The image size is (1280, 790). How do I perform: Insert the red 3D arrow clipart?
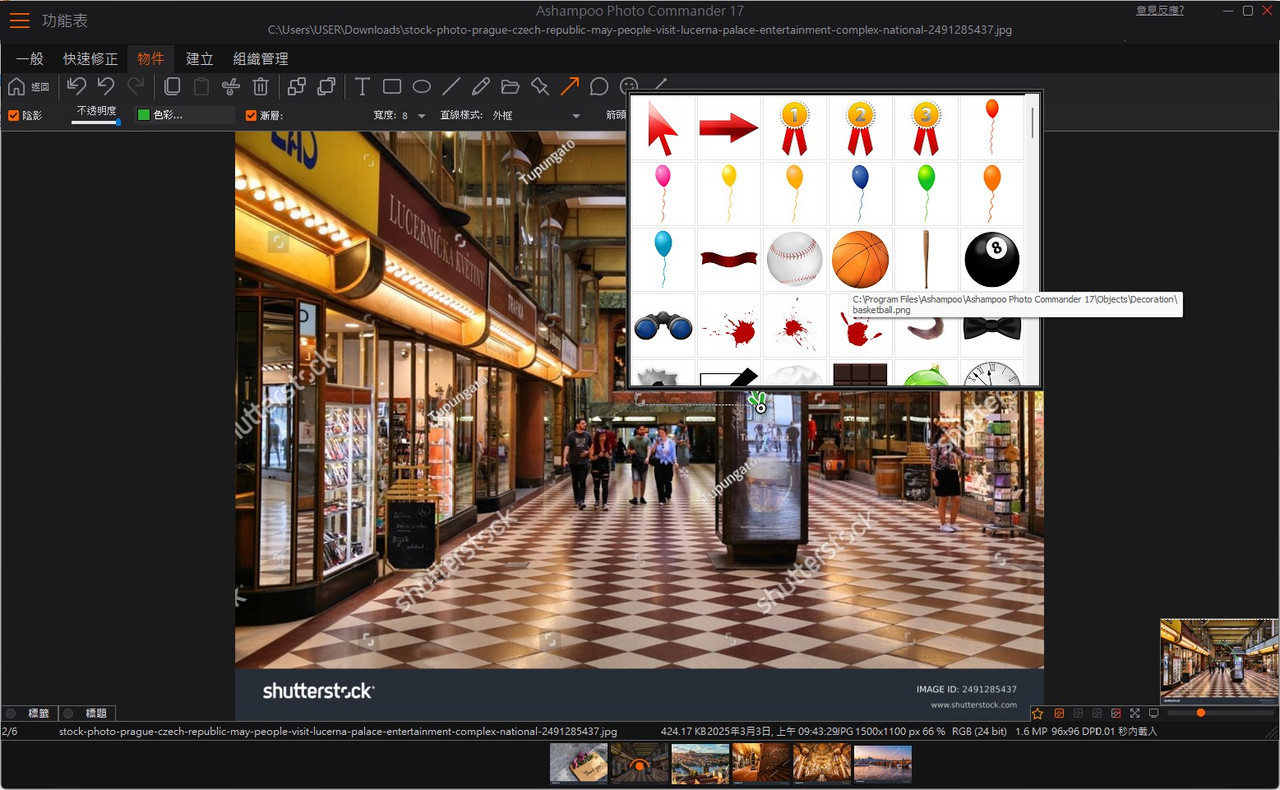click(x=729, y=127)
